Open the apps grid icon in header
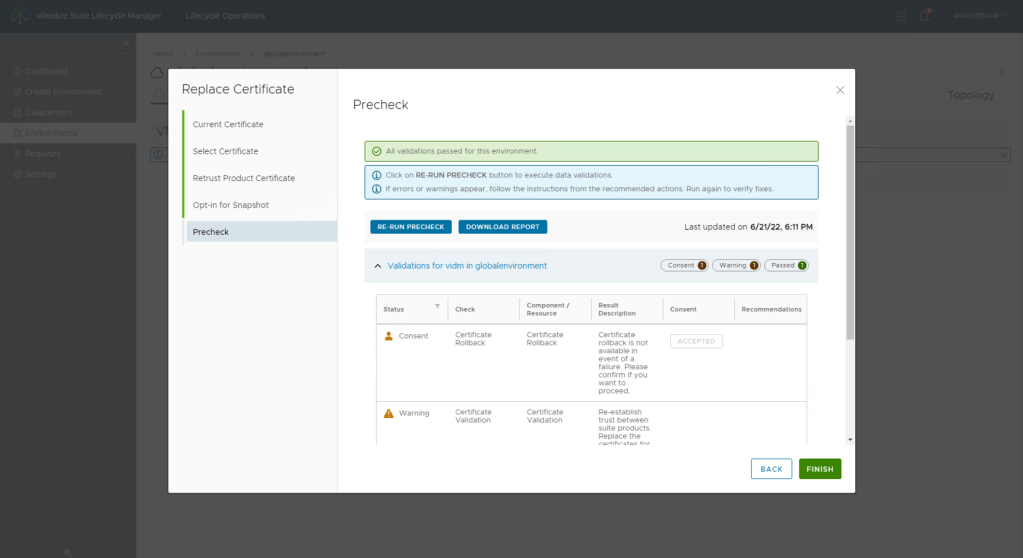The image size is (1023, 558). coord(900,16)
